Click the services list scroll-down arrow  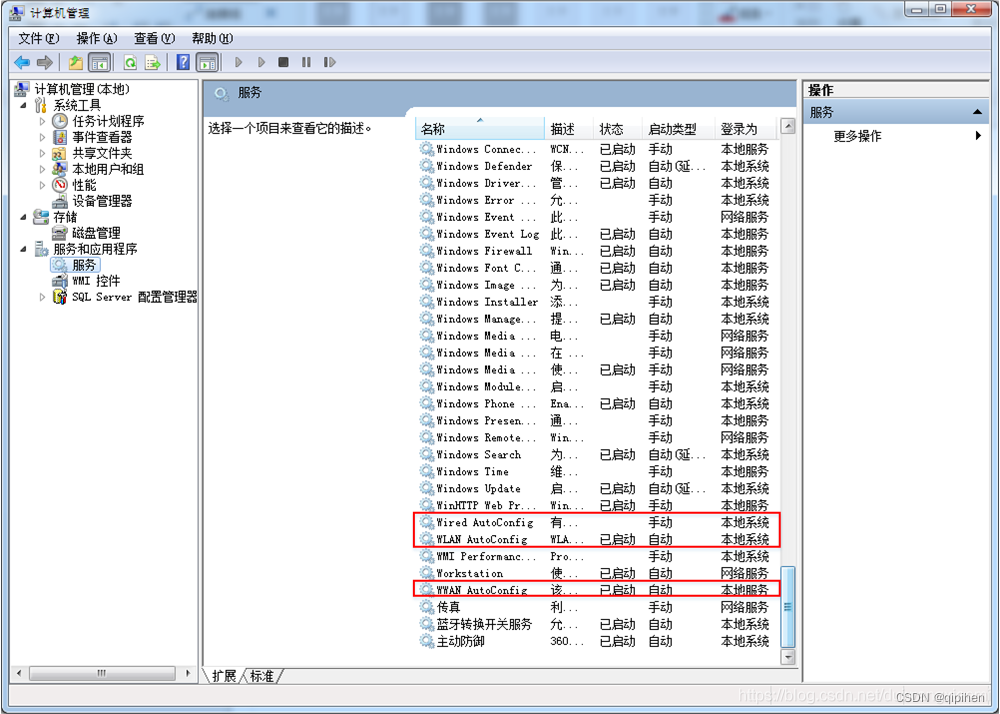pyautogui.click(x=788, y=657)
